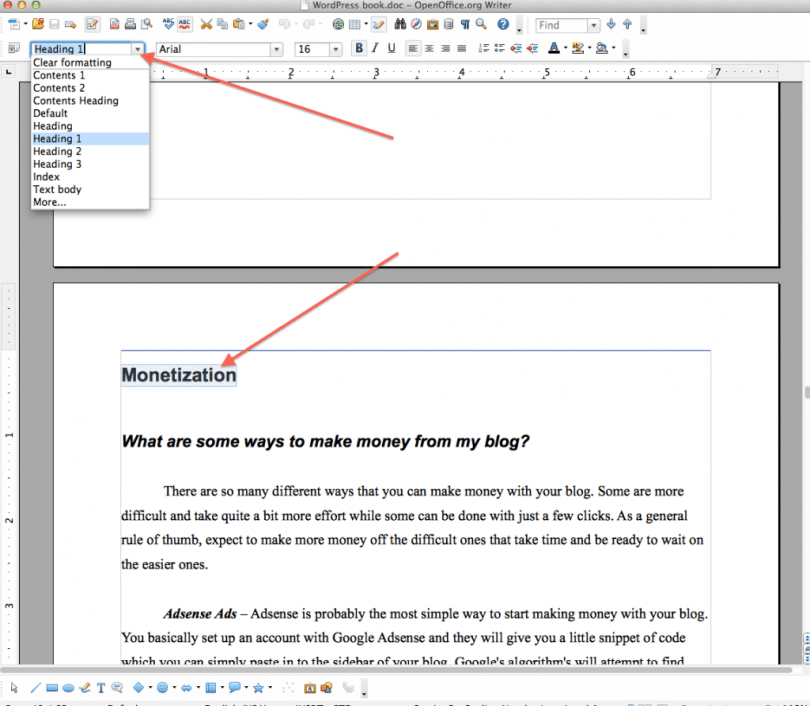
Task: Select Align Left paragraph button
Action: tap(413, 49)
